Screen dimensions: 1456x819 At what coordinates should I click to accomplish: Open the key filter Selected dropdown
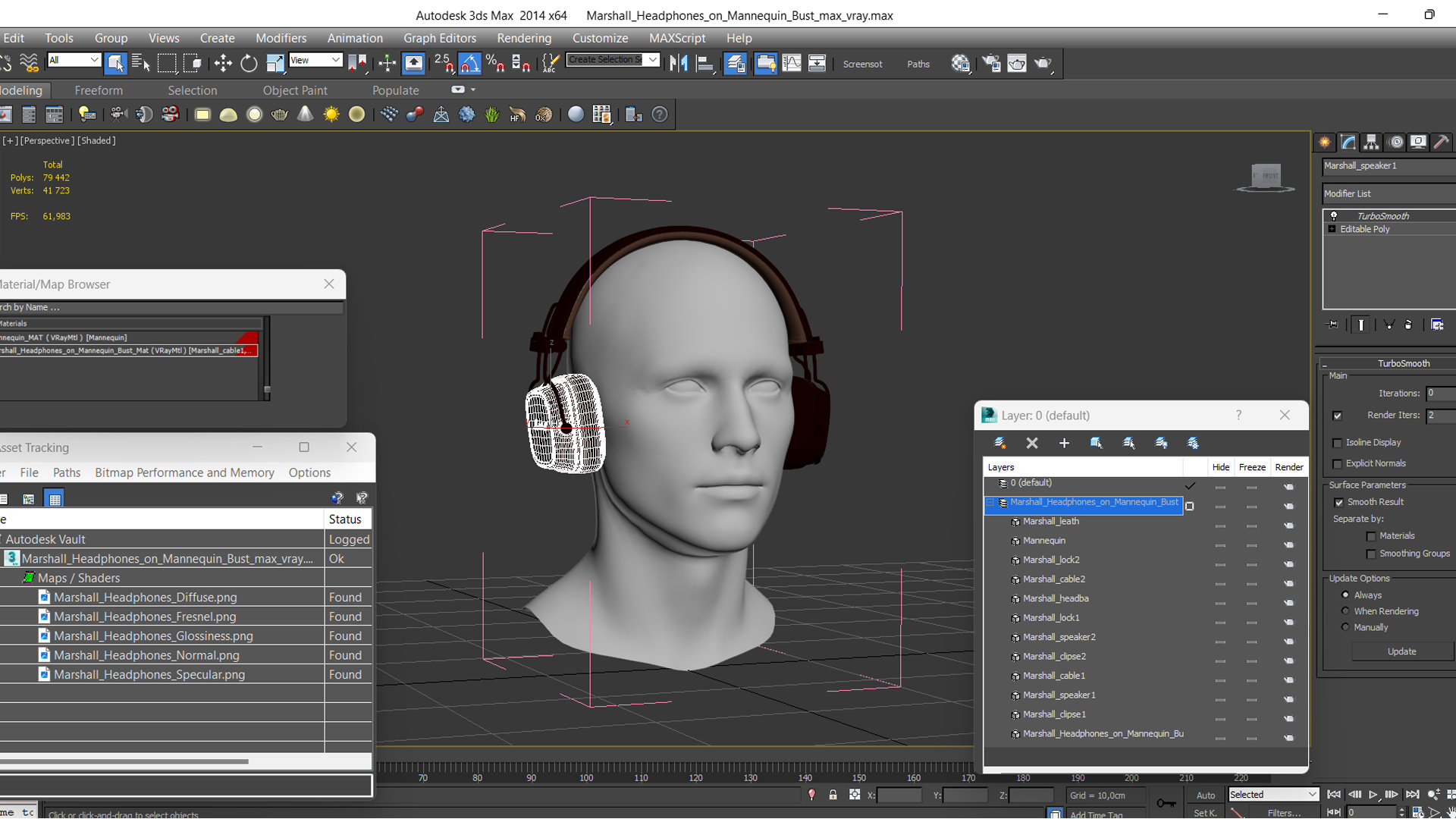click(x=1272, y=795)
